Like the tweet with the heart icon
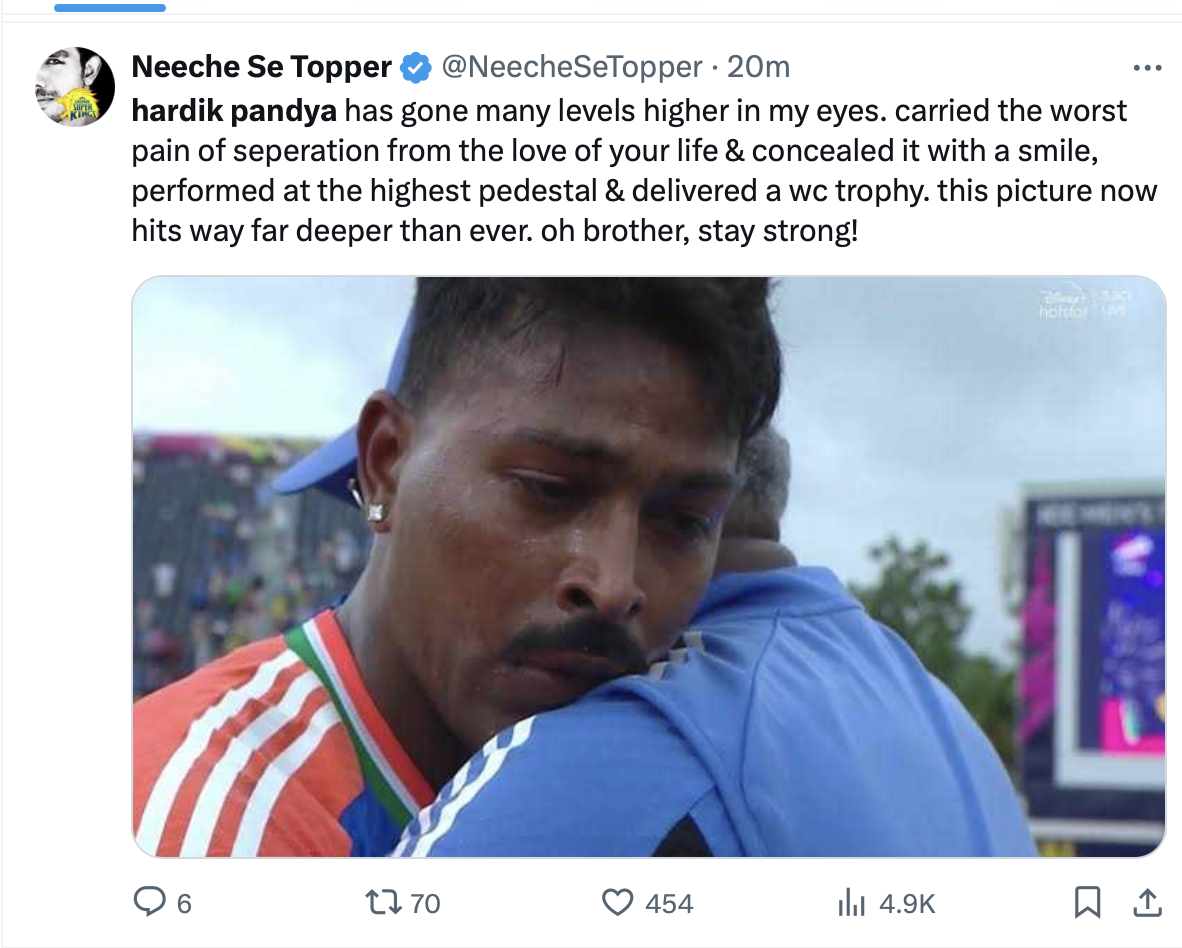 (618, 903)
